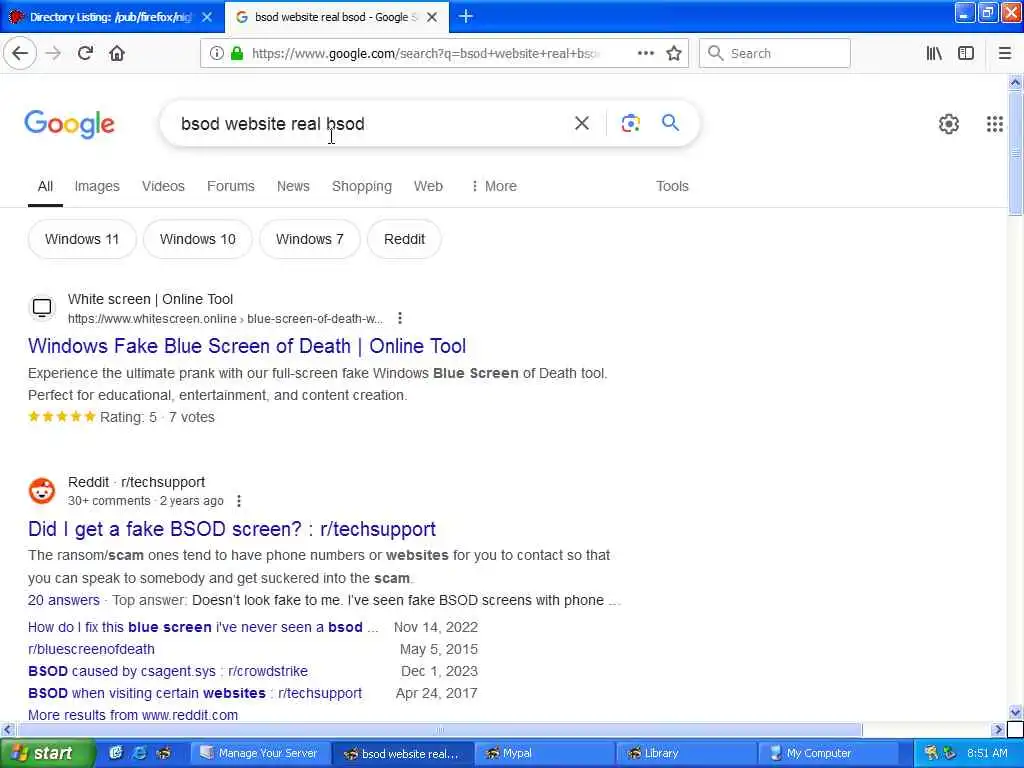Image resolution: width=1024 pixels, height=768 pixels.
Task: Reload the current page
Action: pos(85,53)
